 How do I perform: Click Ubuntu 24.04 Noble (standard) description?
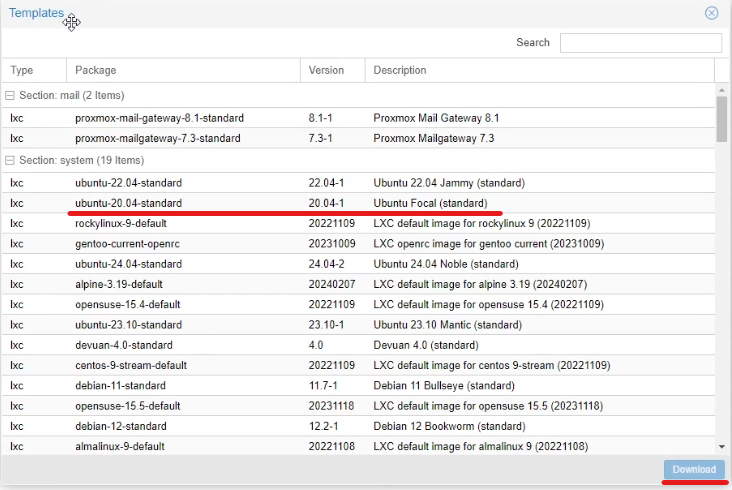(446, 264)
